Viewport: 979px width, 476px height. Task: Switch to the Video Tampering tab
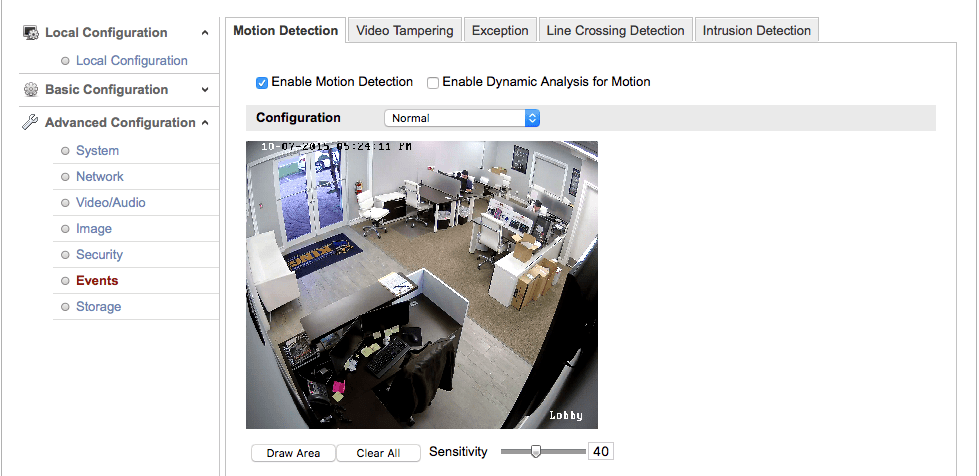(405, 31)
